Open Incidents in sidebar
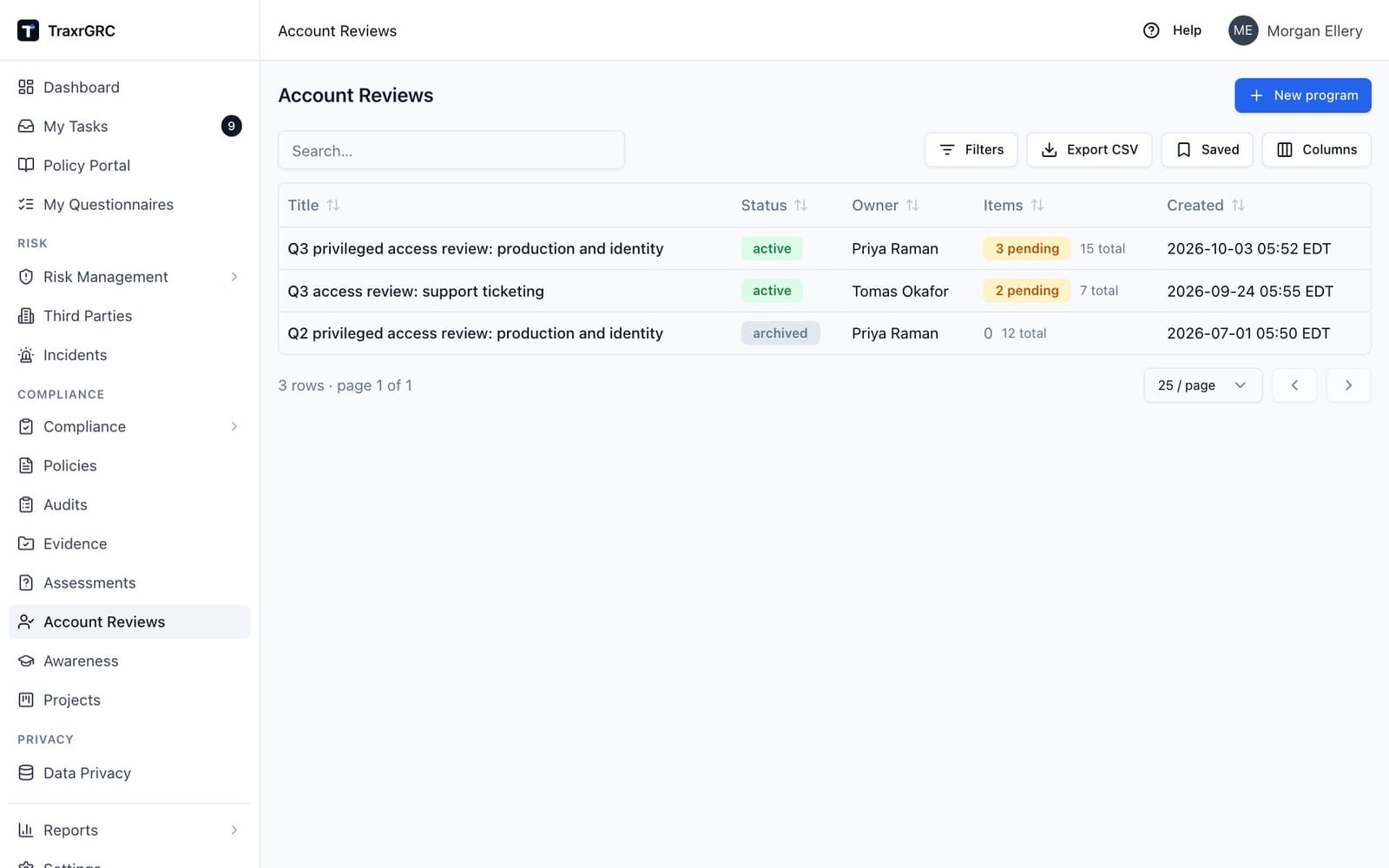This screenshot has height=868, width=1389. pos(129,355)
